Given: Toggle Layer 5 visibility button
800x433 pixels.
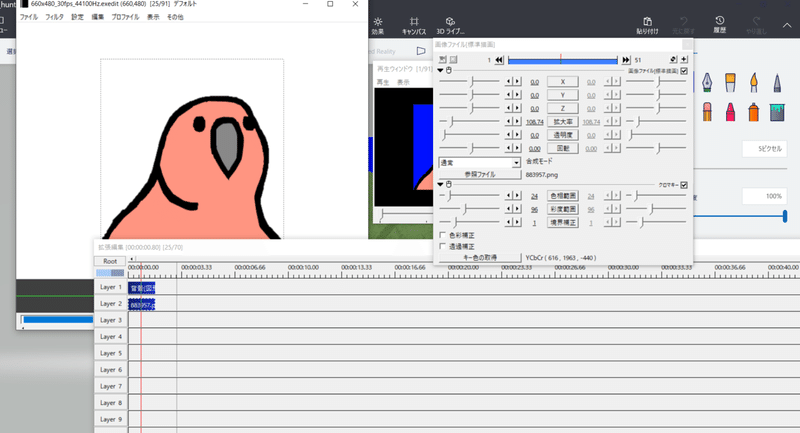Looking at the screenshot, I should point(110,353).
